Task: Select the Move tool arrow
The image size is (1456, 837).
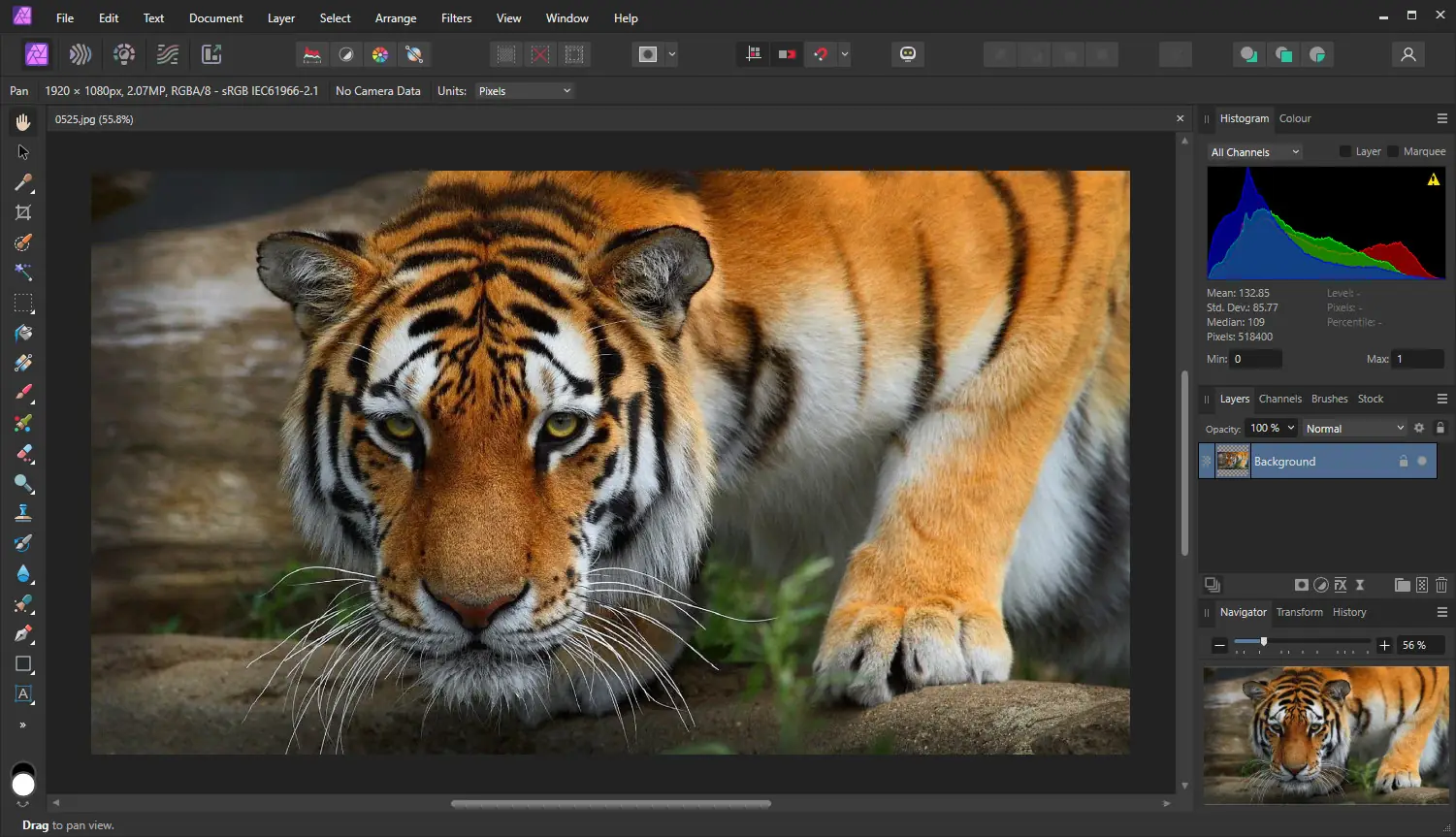Action: point(23,152)
